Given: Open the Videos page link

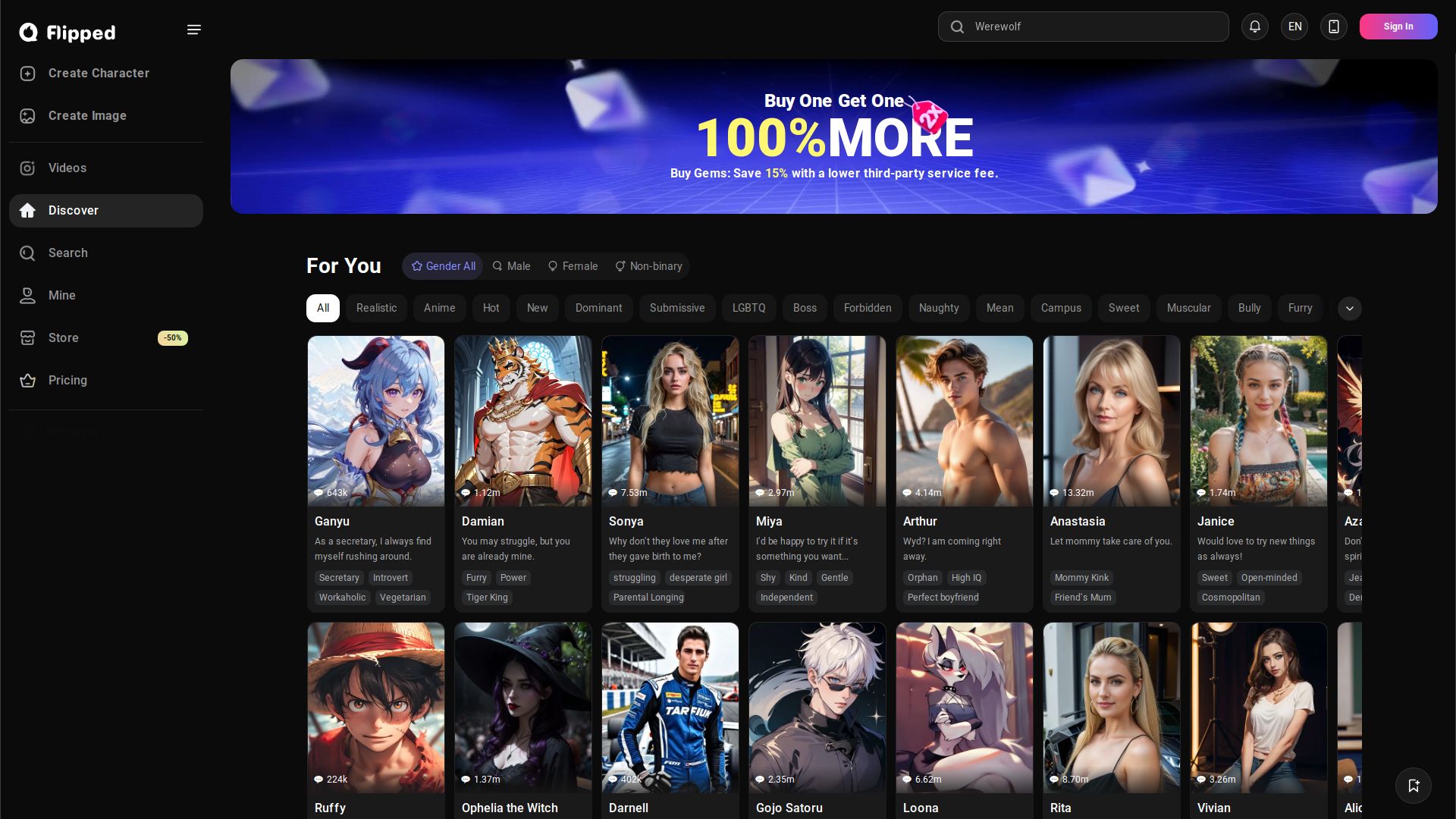Looking at the screenshot, I should tap(106, 168).
